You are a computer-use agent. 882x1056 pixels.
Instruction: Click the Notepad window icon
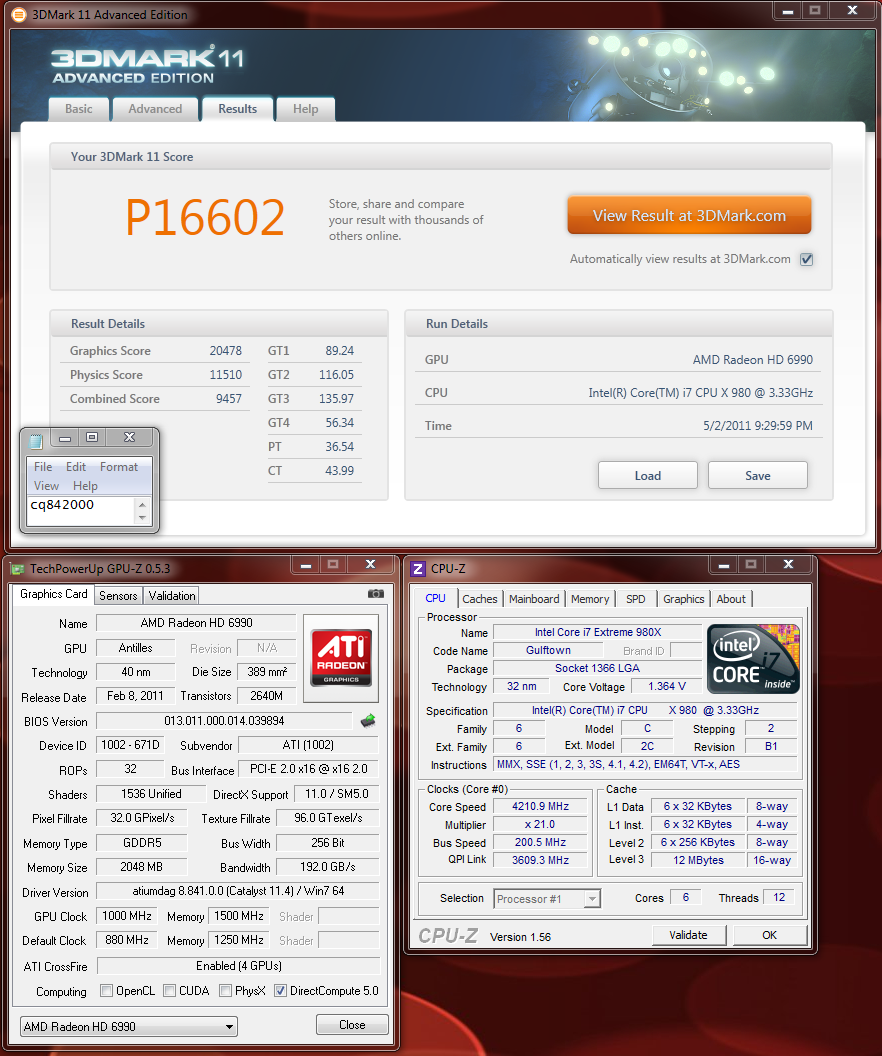37,440
